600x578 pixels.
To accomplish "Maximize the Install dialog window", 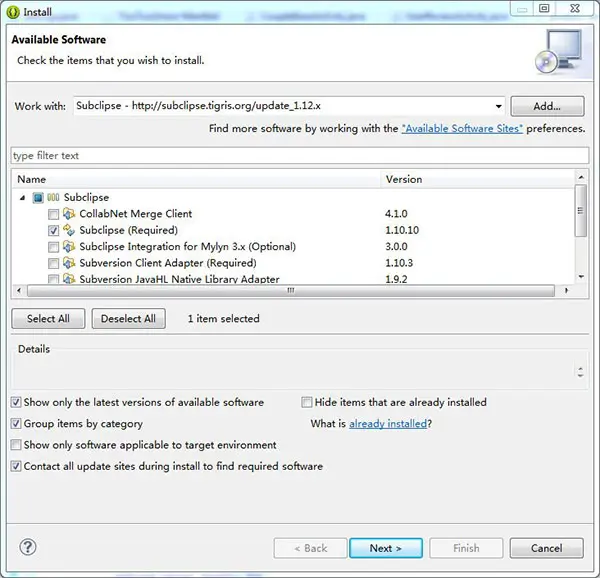I will (544, 8).
